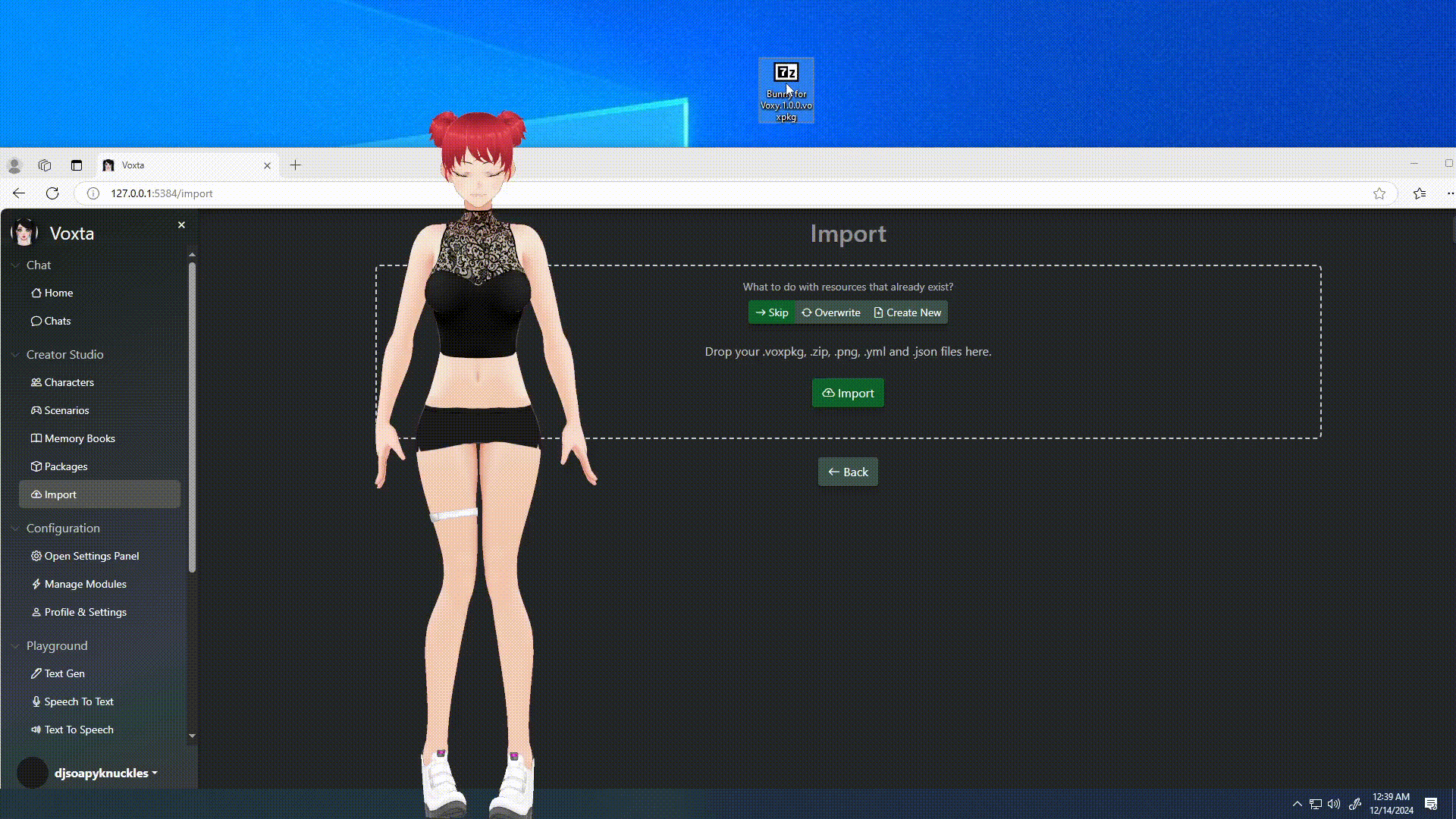
Task: Open browser settings and more menu
Action: [1450, 193]
